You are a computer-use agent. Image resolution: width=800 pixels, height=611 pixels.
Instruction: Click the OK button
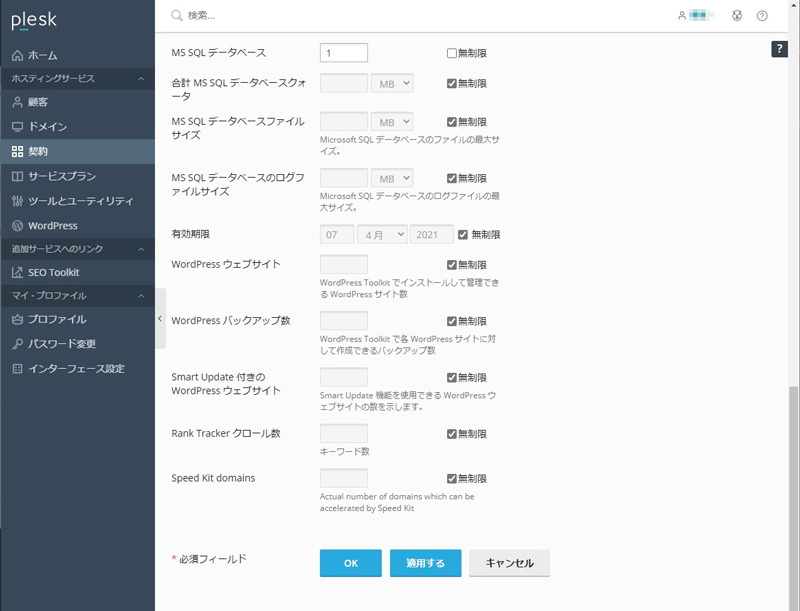coord(351,563)
